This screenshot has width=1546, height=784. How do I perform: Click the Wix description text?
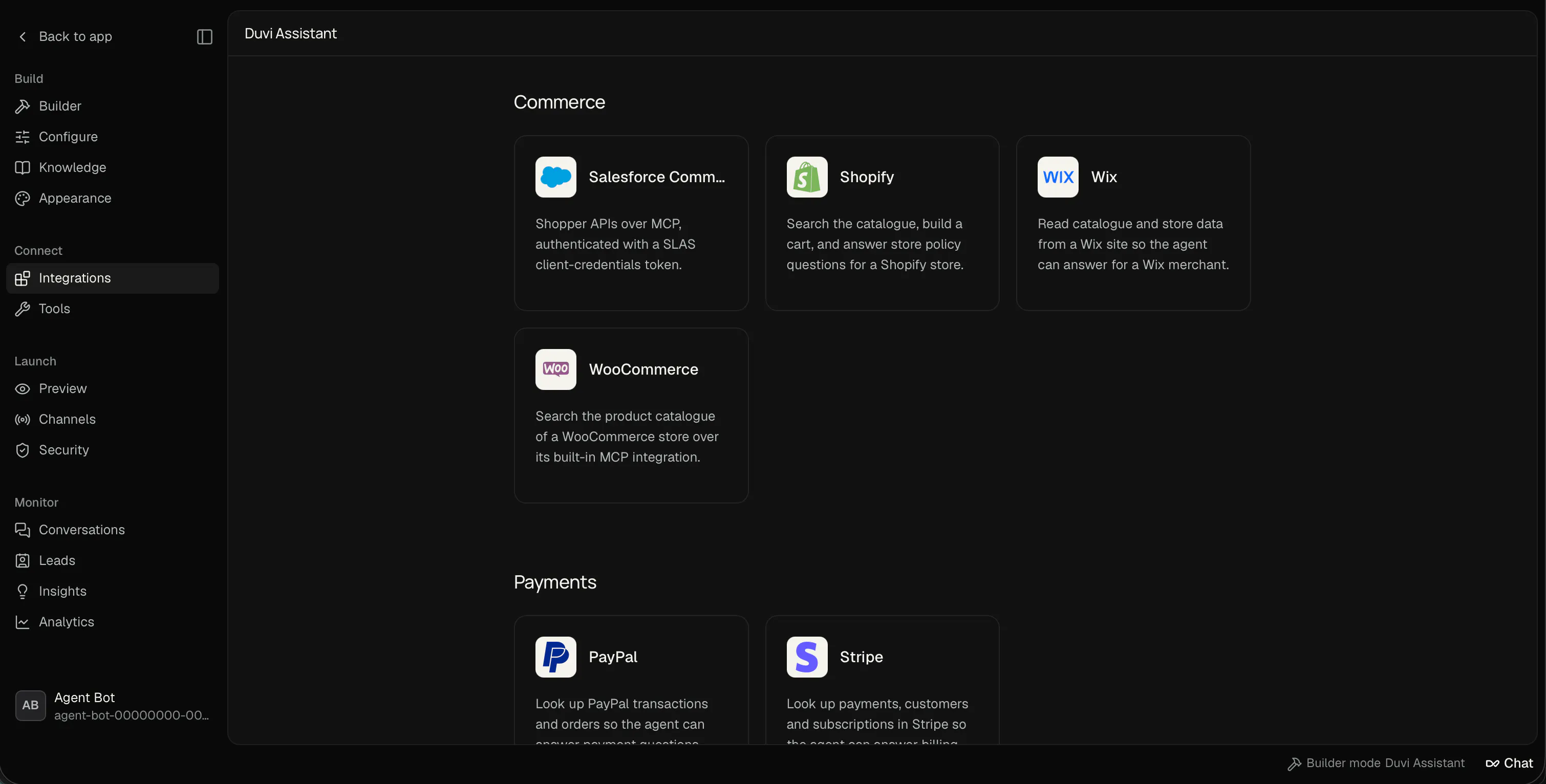[1133, 244]
